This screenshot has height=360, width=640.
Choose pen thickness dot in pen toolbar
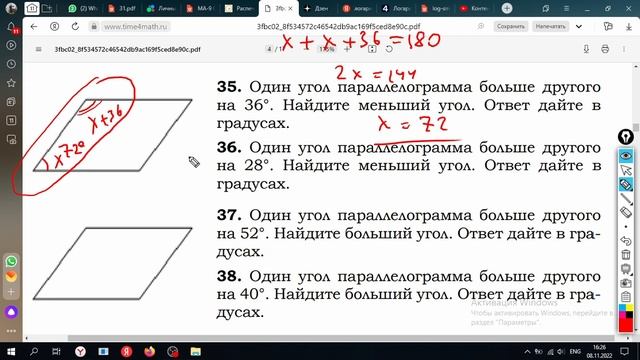pyautogui.click(x=626, y=227)
